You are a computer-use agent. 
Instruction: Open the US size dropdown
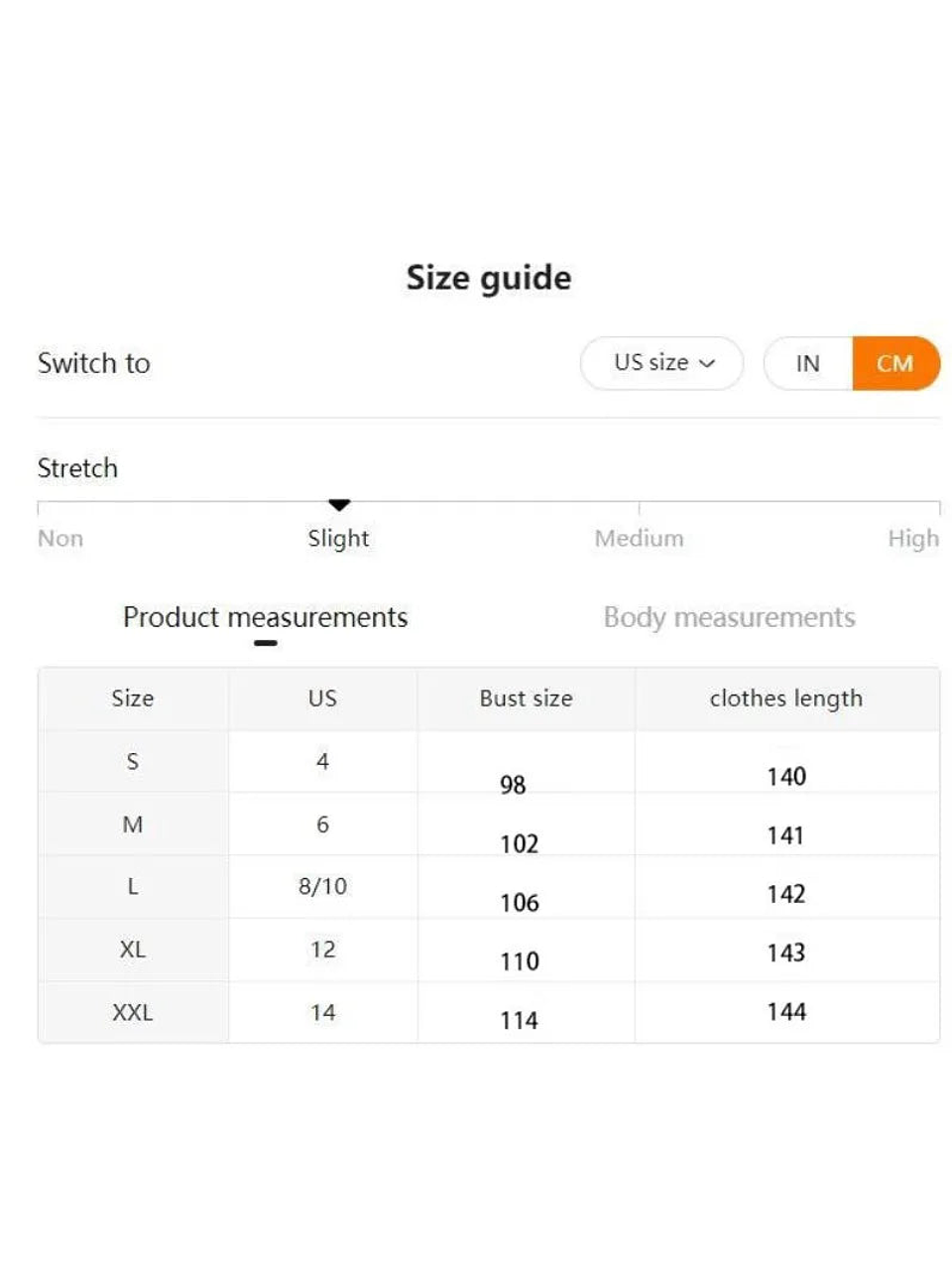[x=660, y=363]
